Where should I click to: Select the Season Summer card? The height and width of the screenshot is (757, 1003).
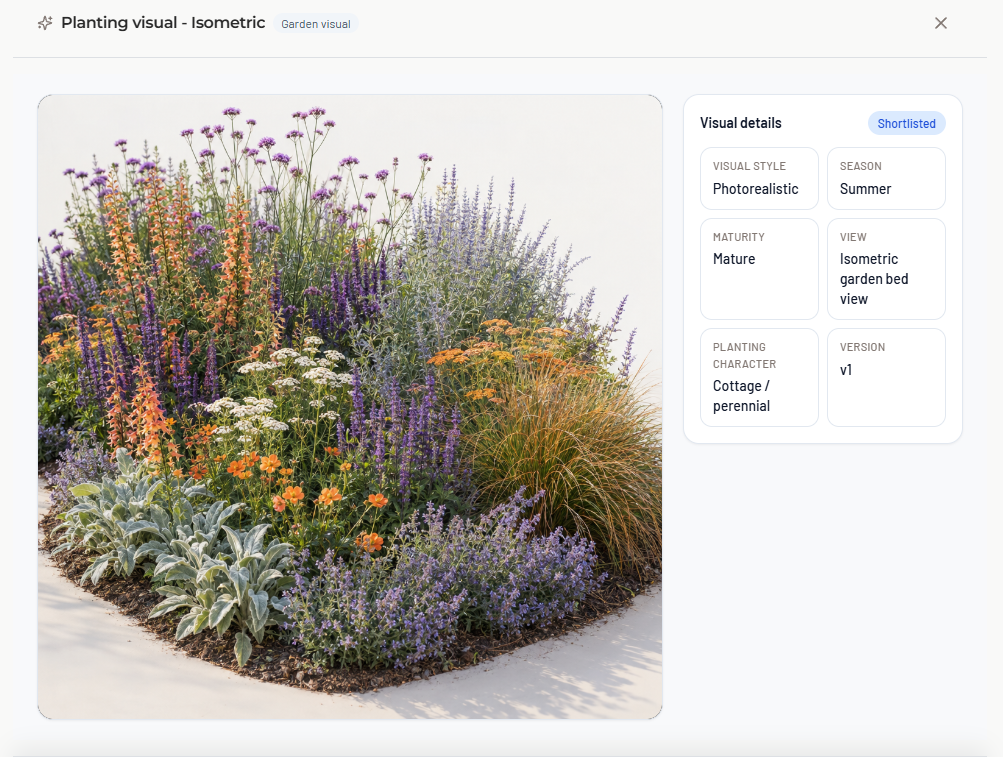click(886, 179)
